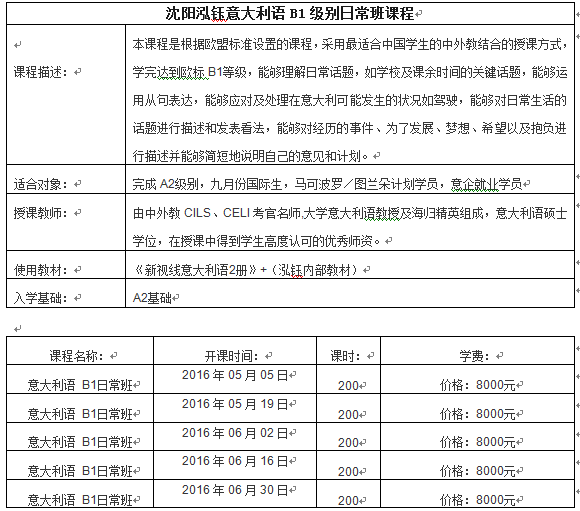The width and height of the screenshot is (580, 511).
Task: Click 意大利语 B1日常班 in the 06 月 16 日 row
Action: (x=80, y=471)
